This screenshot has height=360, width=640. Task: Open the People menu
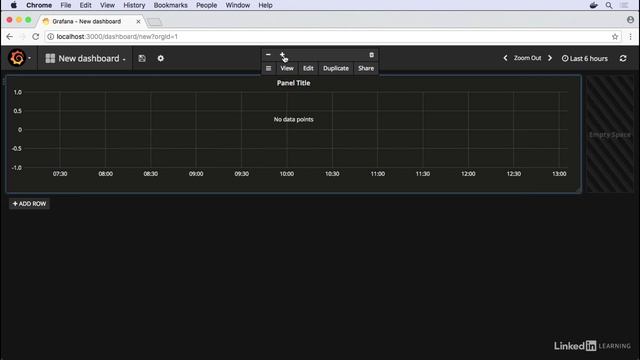(x=207, y=5)
